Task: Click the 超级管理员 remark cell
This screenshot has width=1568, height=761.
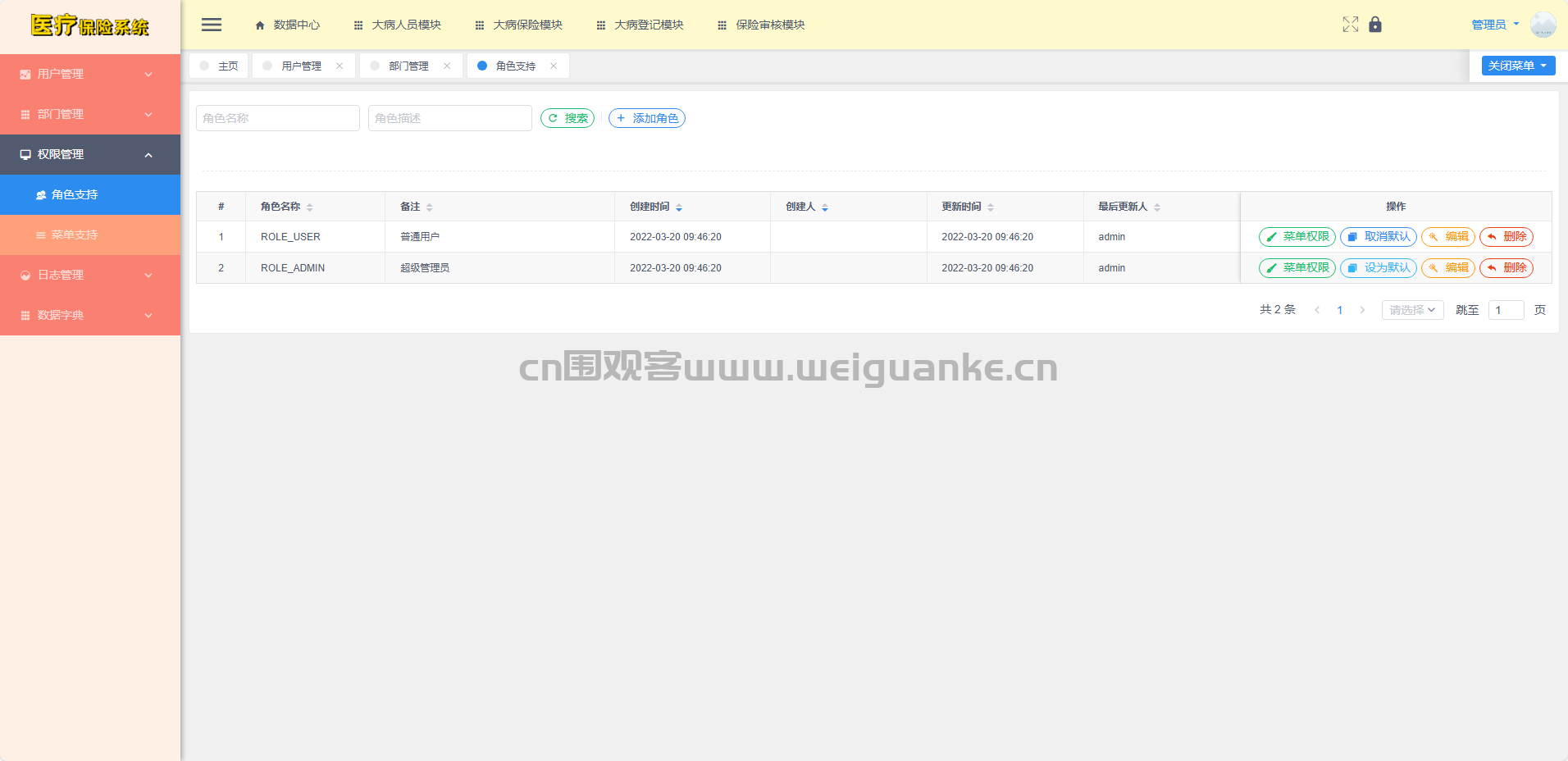Action: [499, 268]
